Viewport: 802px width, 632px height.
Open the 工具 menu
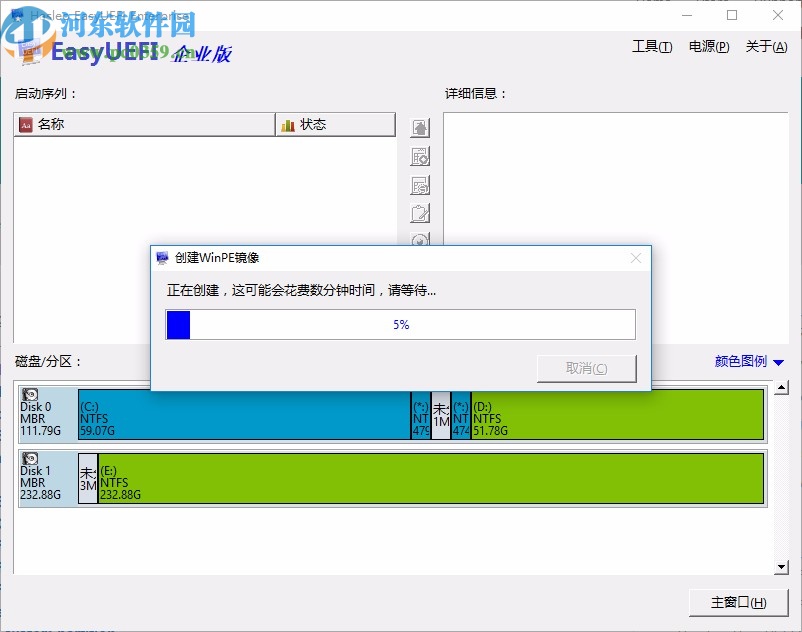click(651, 46)
